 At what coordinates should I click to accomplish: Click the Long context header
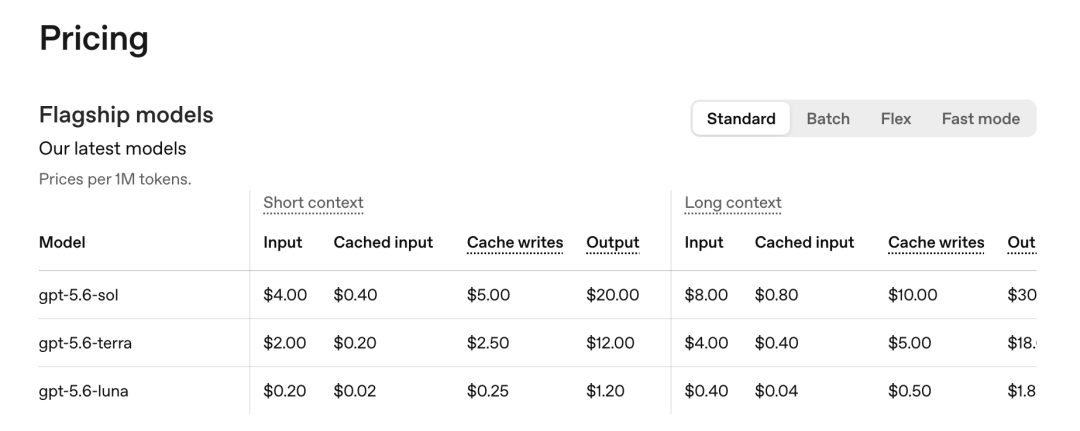click(x=733, y=203)
